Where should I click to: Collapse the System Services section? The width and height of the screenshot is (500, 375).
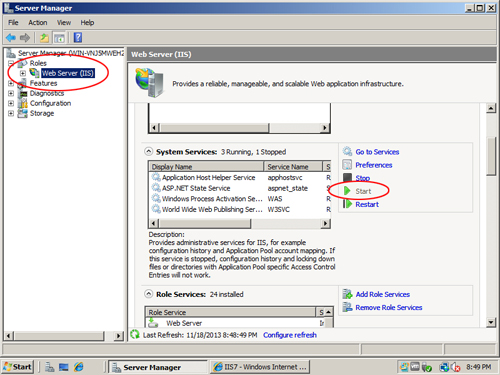149,151
